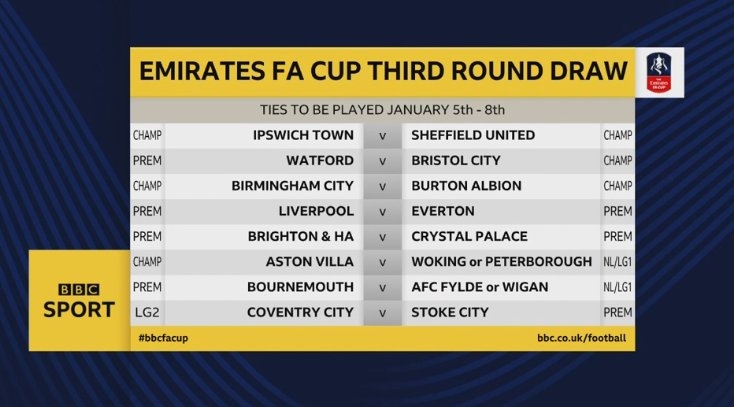Select the Birmingham City team name
The width and height of the screenshot is (734, 407).
click(x=292, y=186)
